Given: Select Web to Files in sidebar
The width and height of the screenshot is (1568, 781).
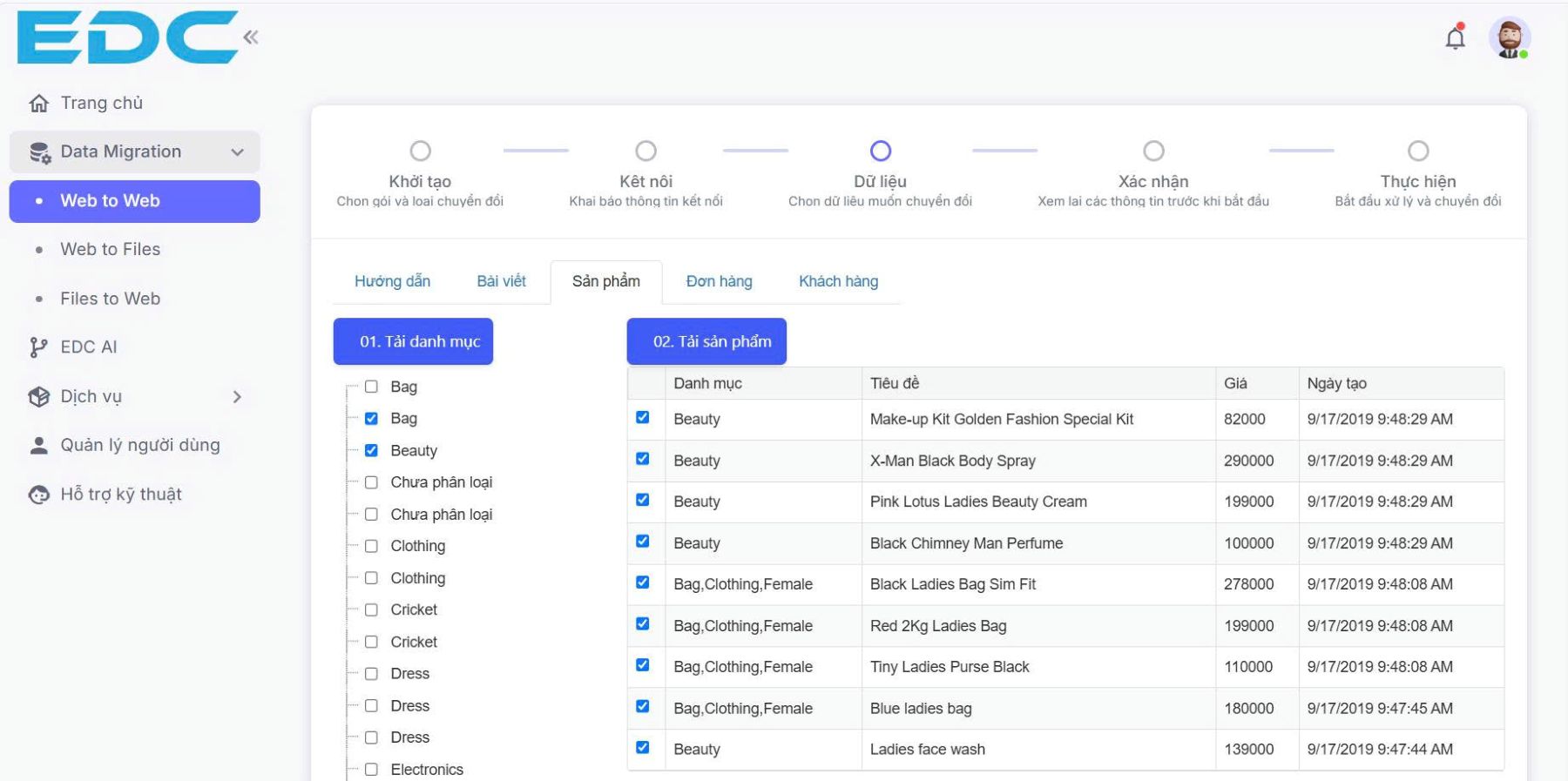Looking at the screenshot, I should (x=110, y=250).
